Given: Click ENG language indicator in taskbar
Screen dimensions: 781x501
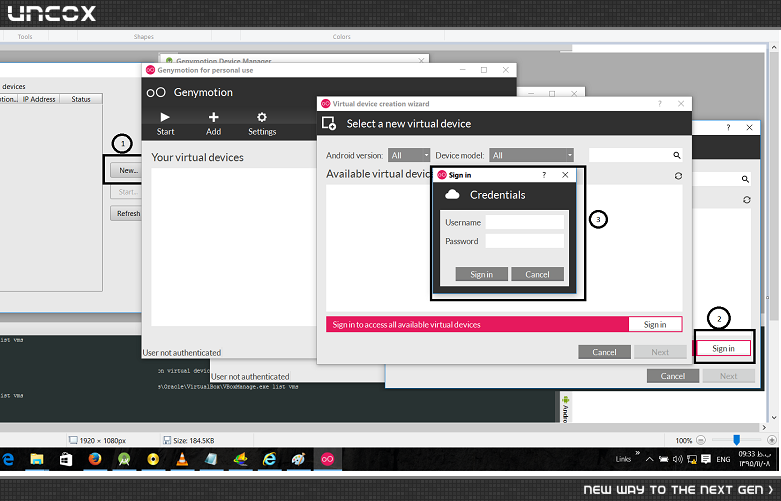Looking at the screenshot, I should (x=723, y=459).
